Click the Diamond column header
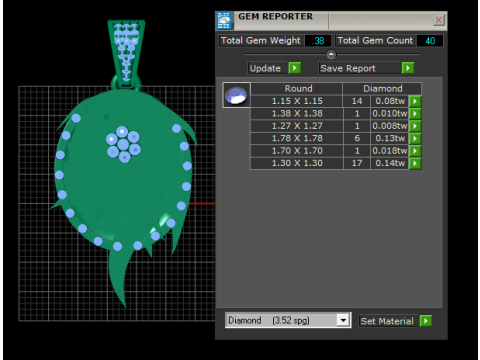 pyautogui.click(x=382, y=89)
